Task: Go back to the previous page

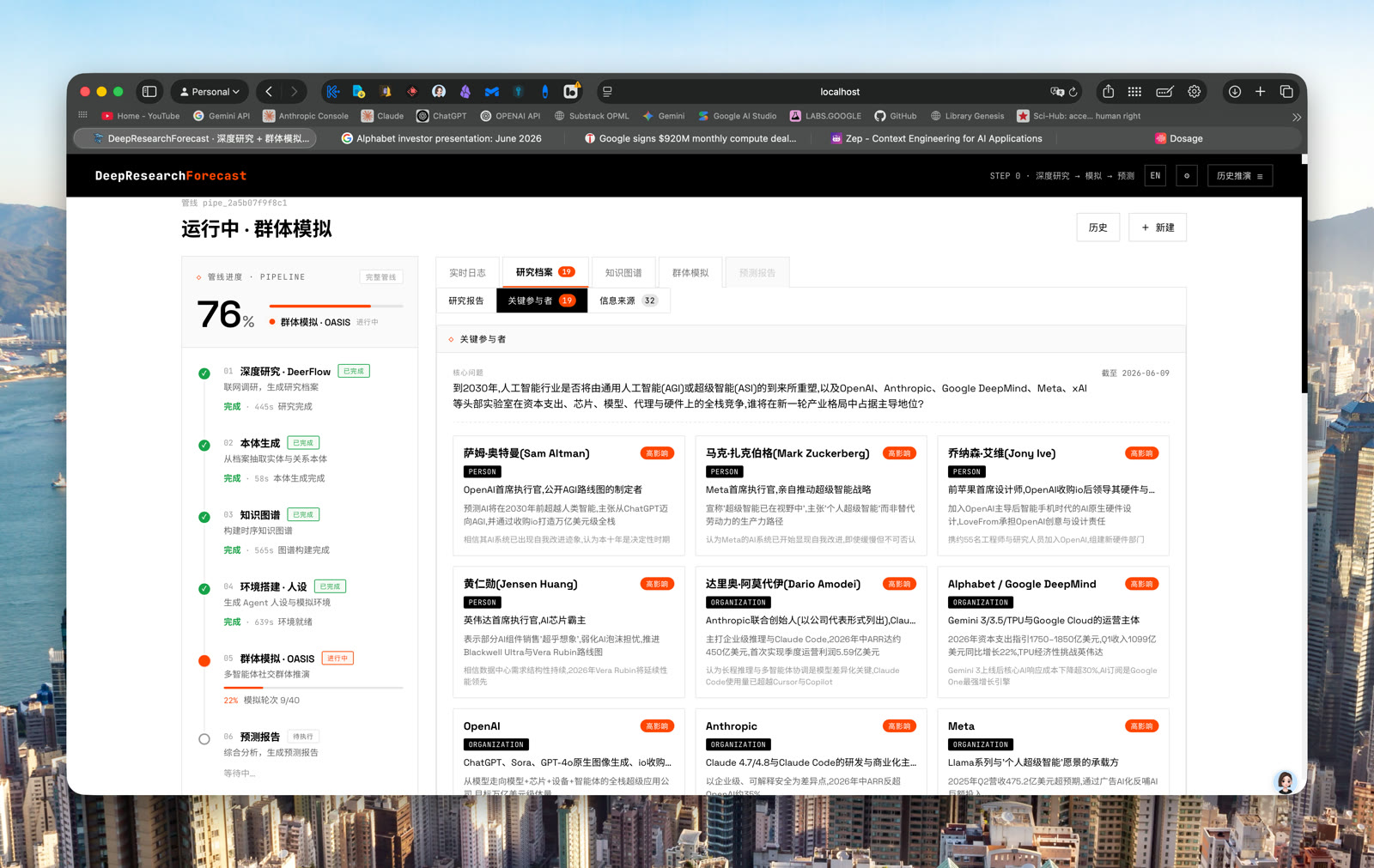Action: click(x=269, y=92)
